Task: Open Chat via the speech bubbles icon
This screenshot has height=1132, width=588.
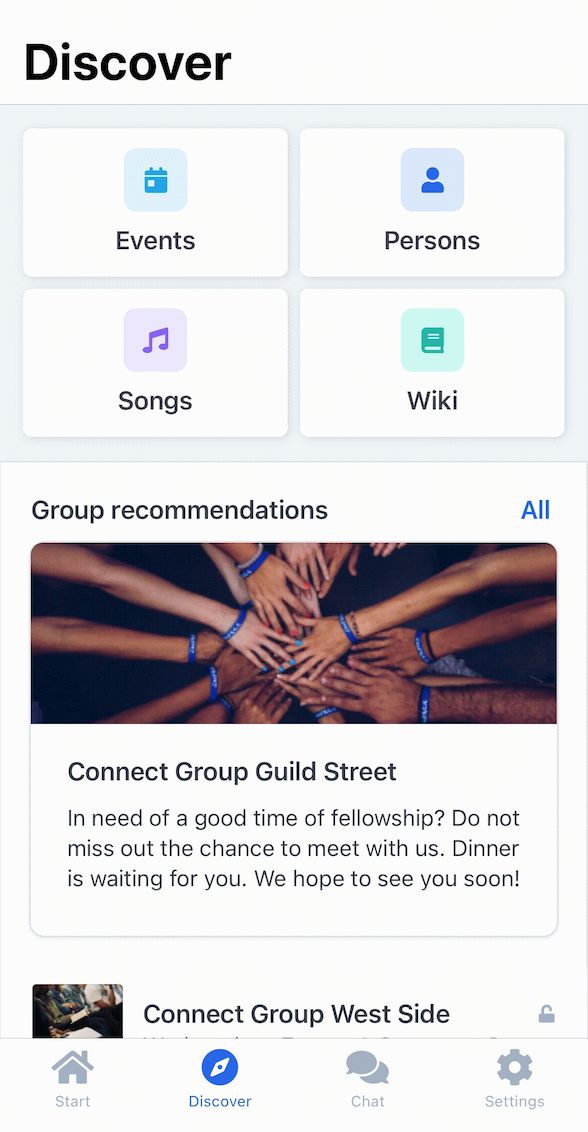Action: coord(368,1067)
